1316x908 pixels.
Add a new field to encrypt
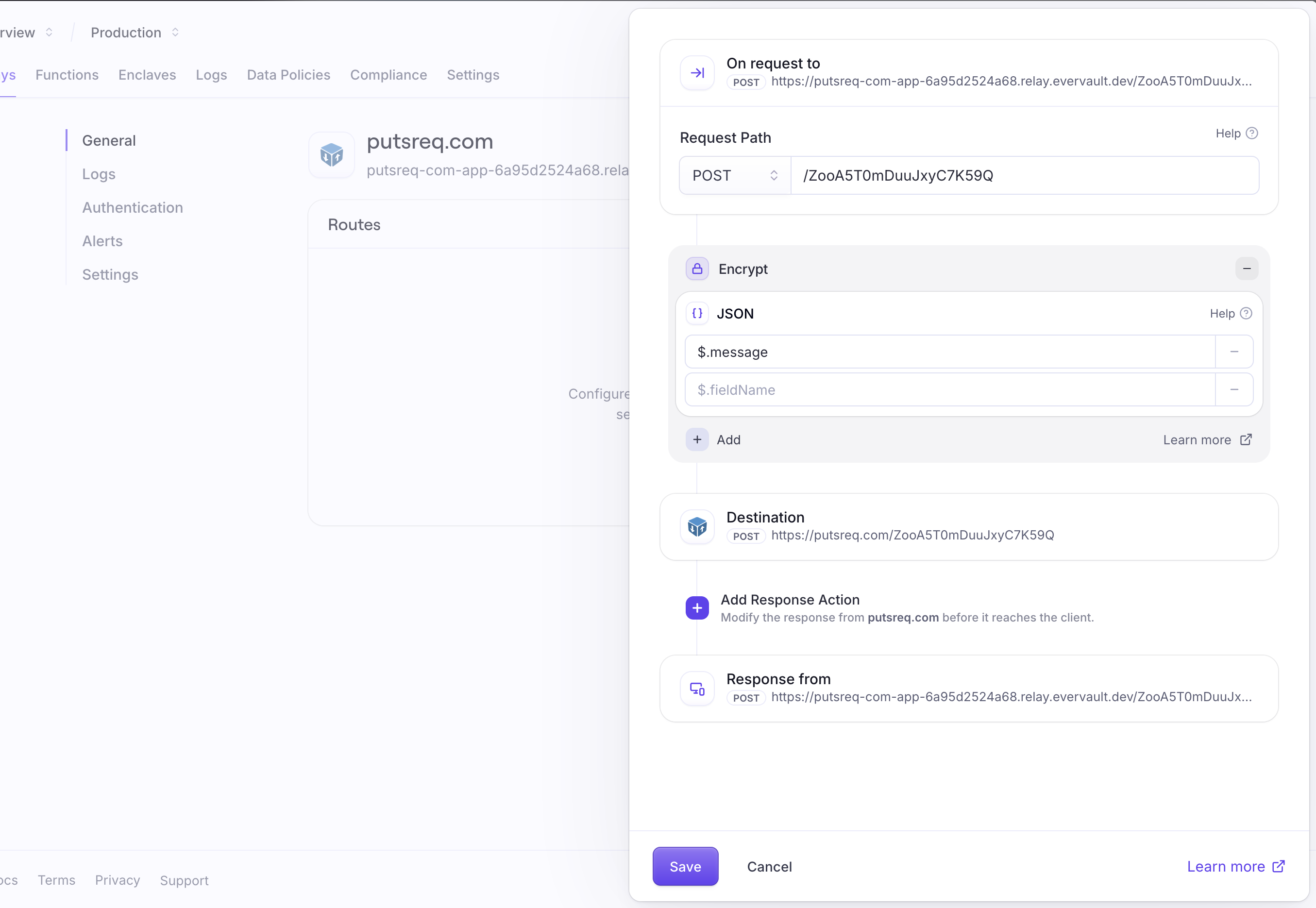(x=715, y=439)
